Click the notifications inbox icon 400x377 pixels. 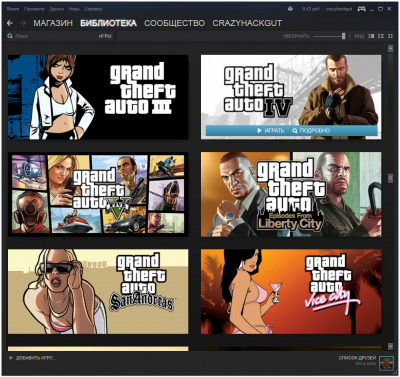290,9
